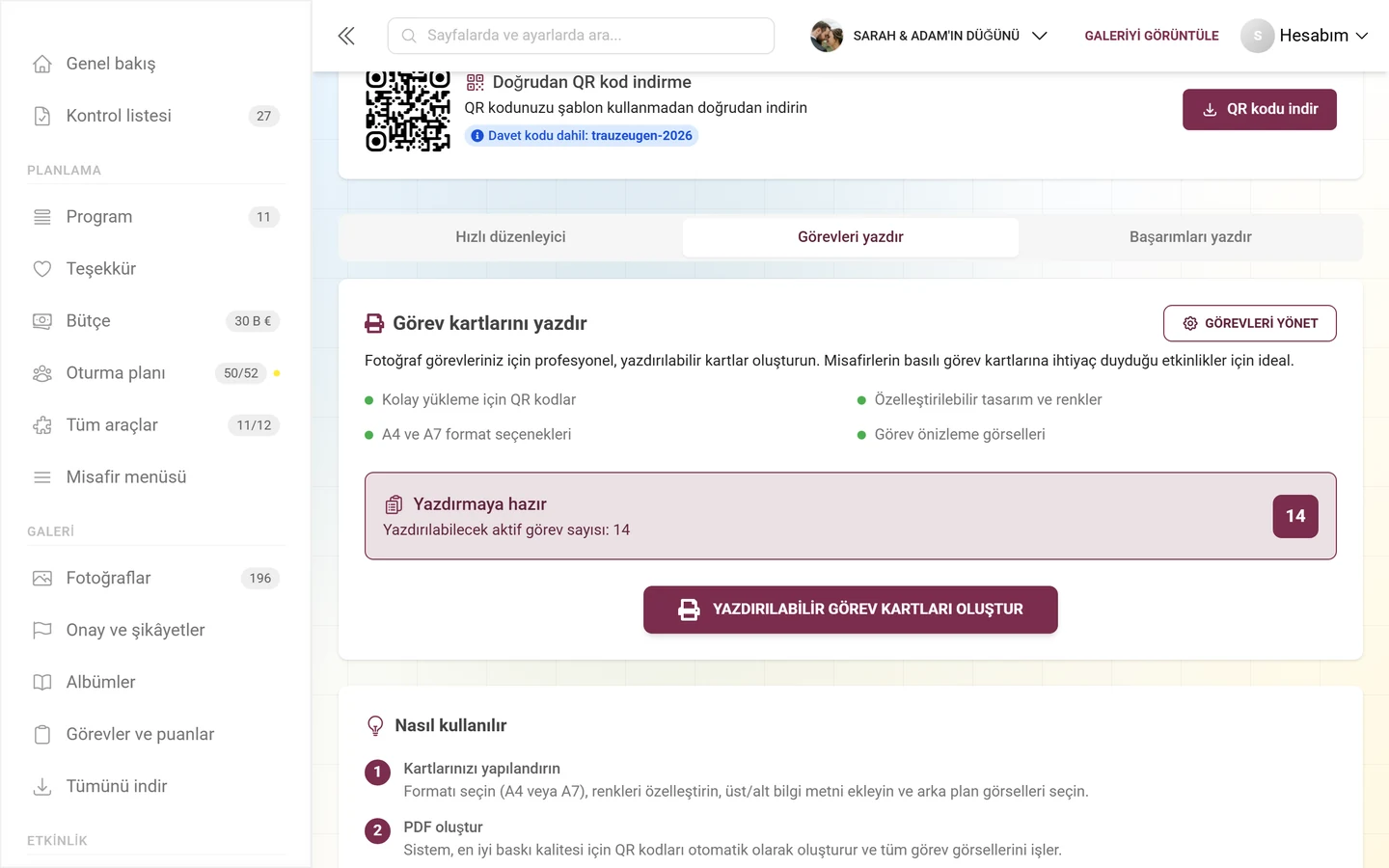Click the 'PDF oluştur' step heading

[x=443, y=827]
